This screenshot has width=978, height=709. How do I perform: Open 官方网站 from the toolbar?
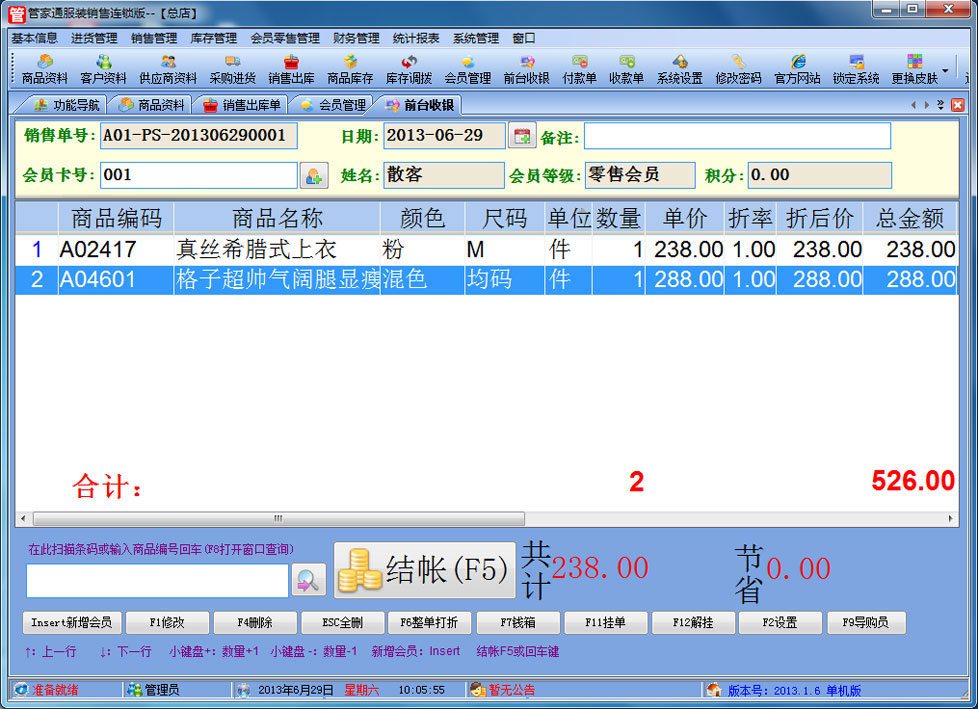[797, 69]
